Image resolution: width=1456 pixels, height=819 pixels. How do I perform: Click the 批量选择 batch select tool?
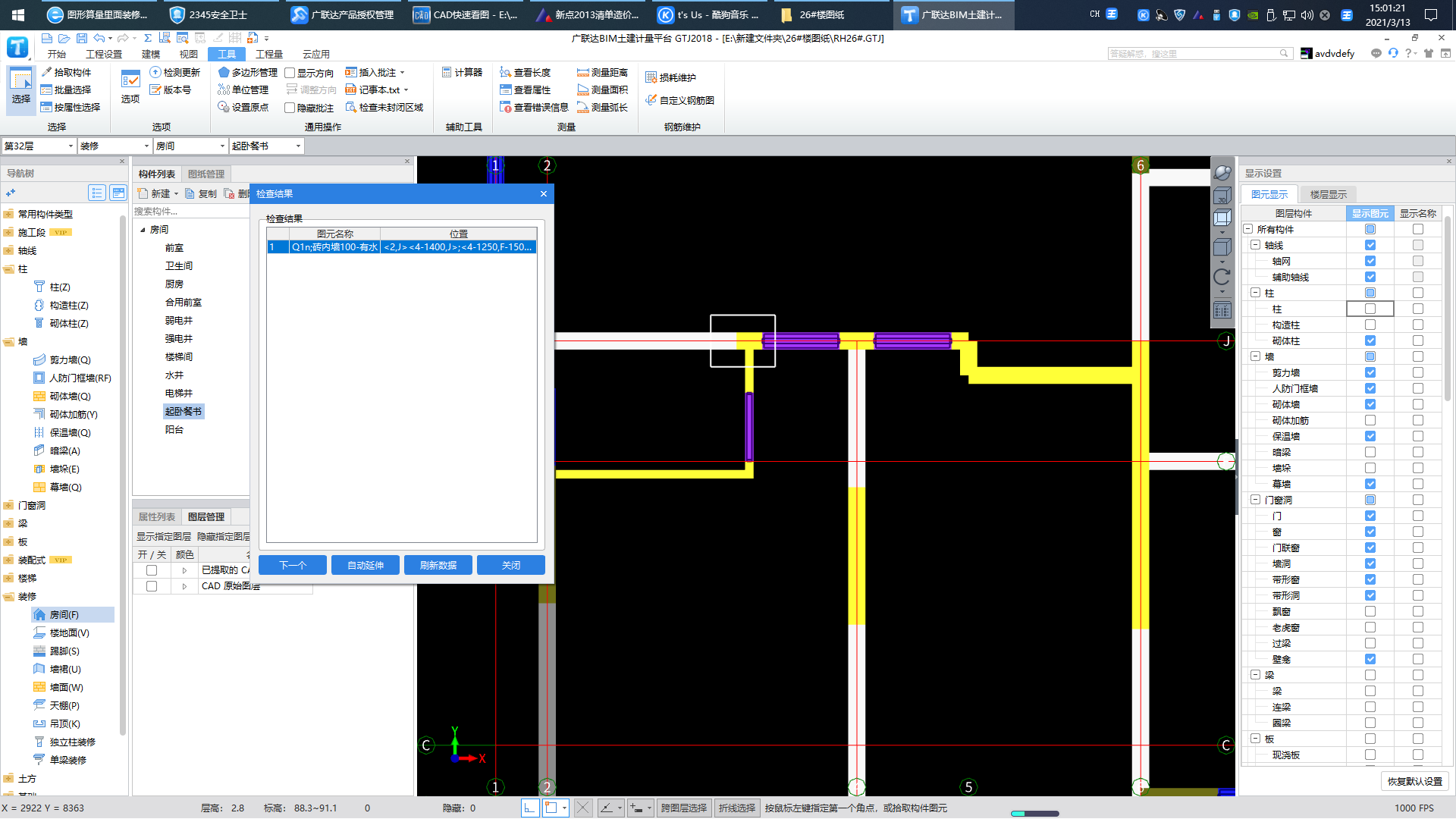(x=66, y=89)
